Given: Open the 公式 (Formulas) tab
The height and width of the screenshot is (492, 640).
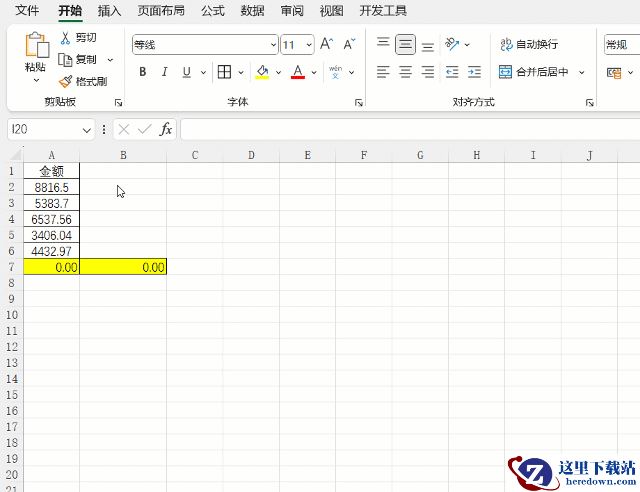Looking at the screenshot, I should [x=212, y=11].
